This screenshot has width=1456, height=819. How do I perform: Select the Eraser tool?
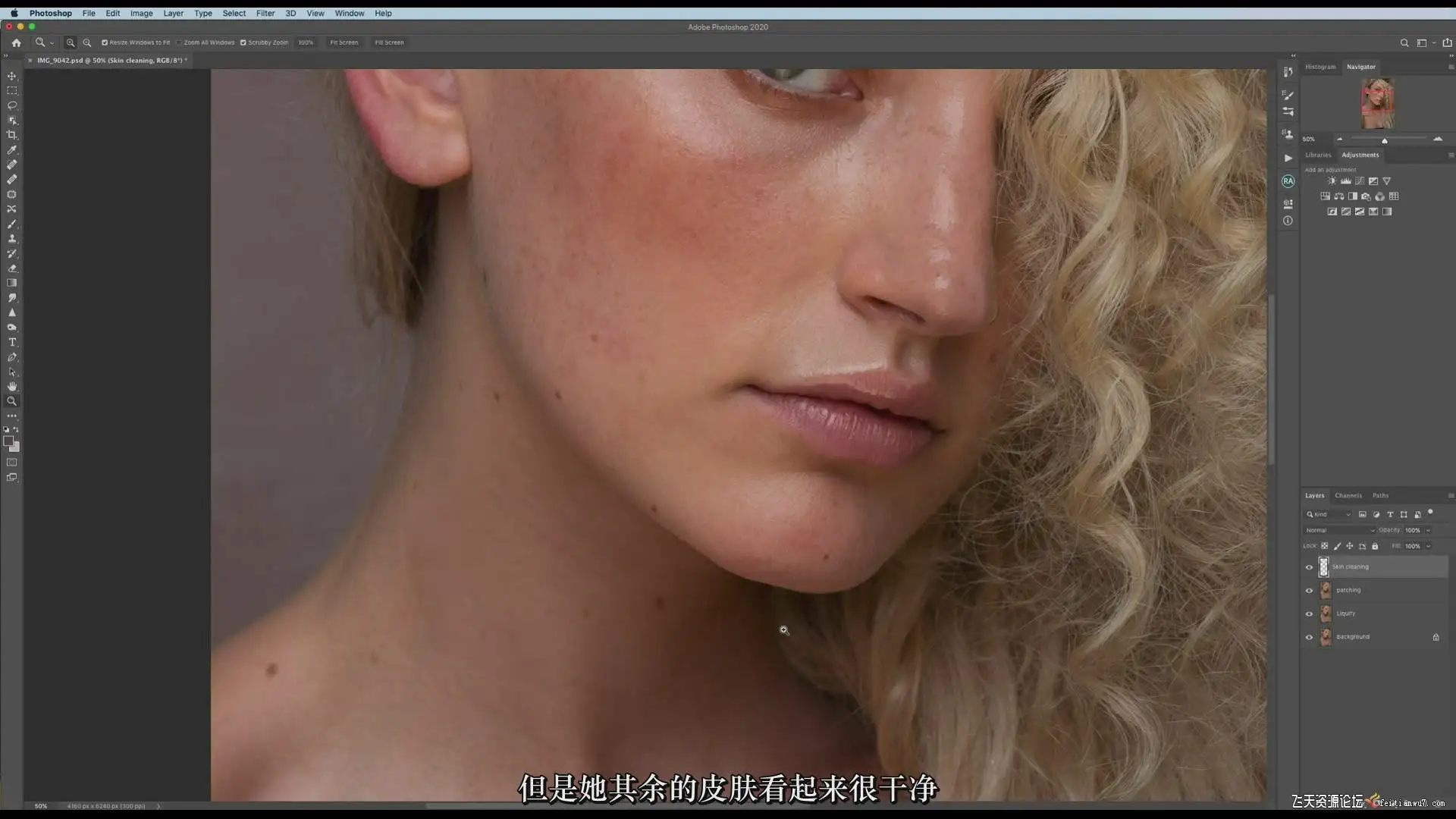click(x=12, y=268)
